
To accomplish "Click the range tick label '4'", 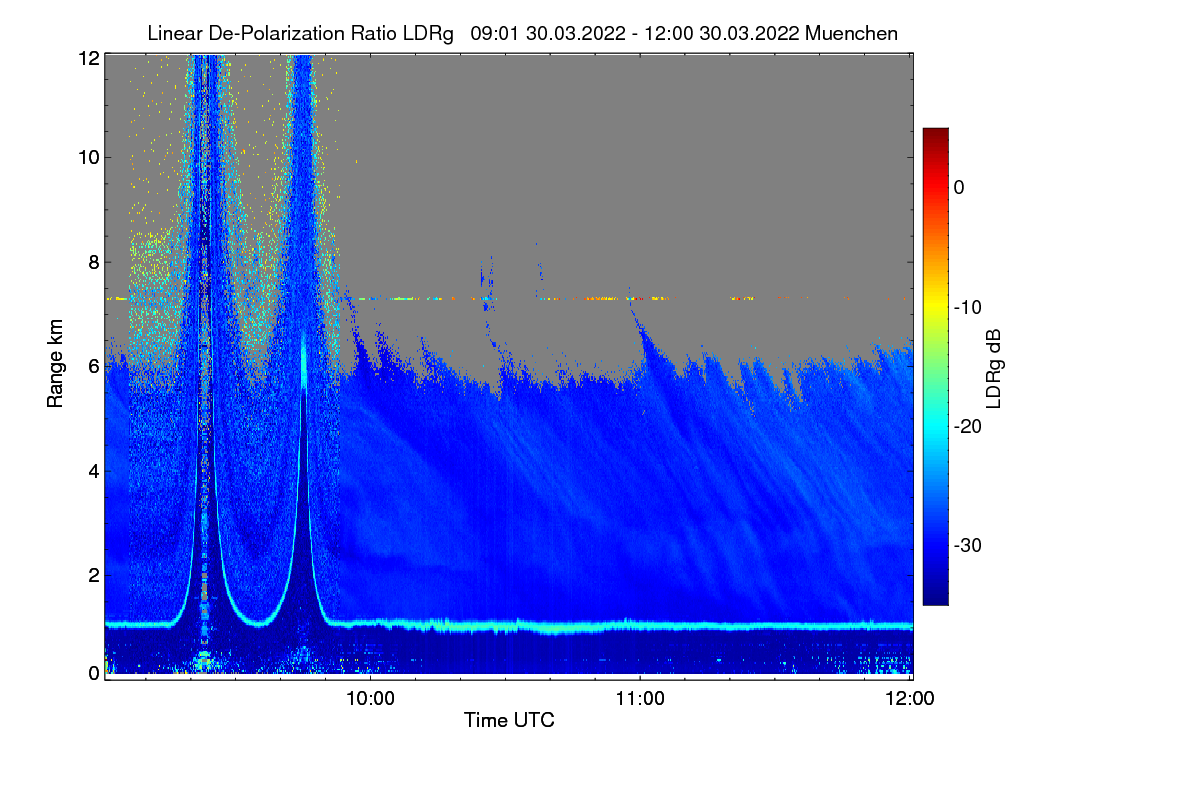I will pyautogui.click(x=92, y=470).
